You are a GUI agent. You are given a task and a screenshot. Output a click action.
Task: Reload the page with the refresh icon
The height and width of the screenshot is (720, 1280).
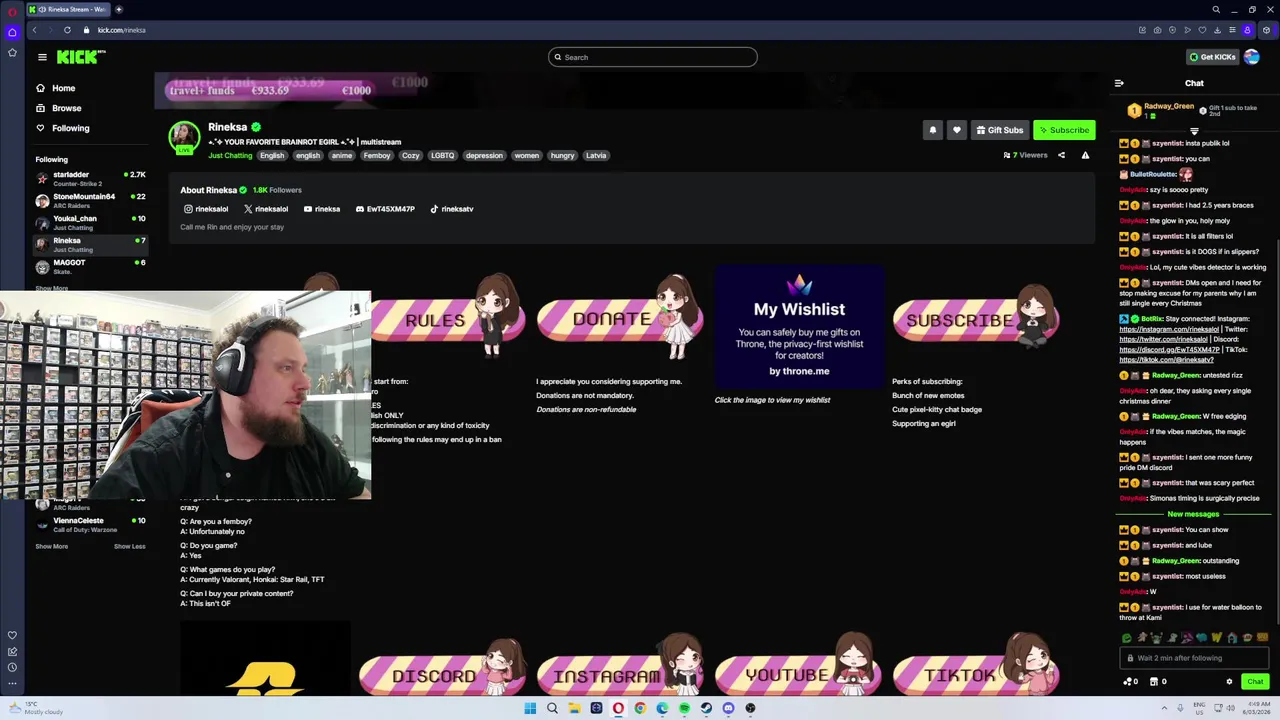coord(67,30)
